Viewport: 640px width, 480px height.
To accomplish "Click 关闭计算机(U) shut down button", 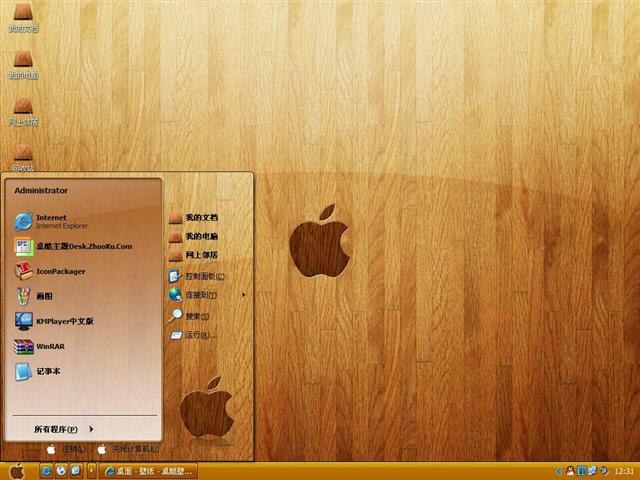I will 128,450.
